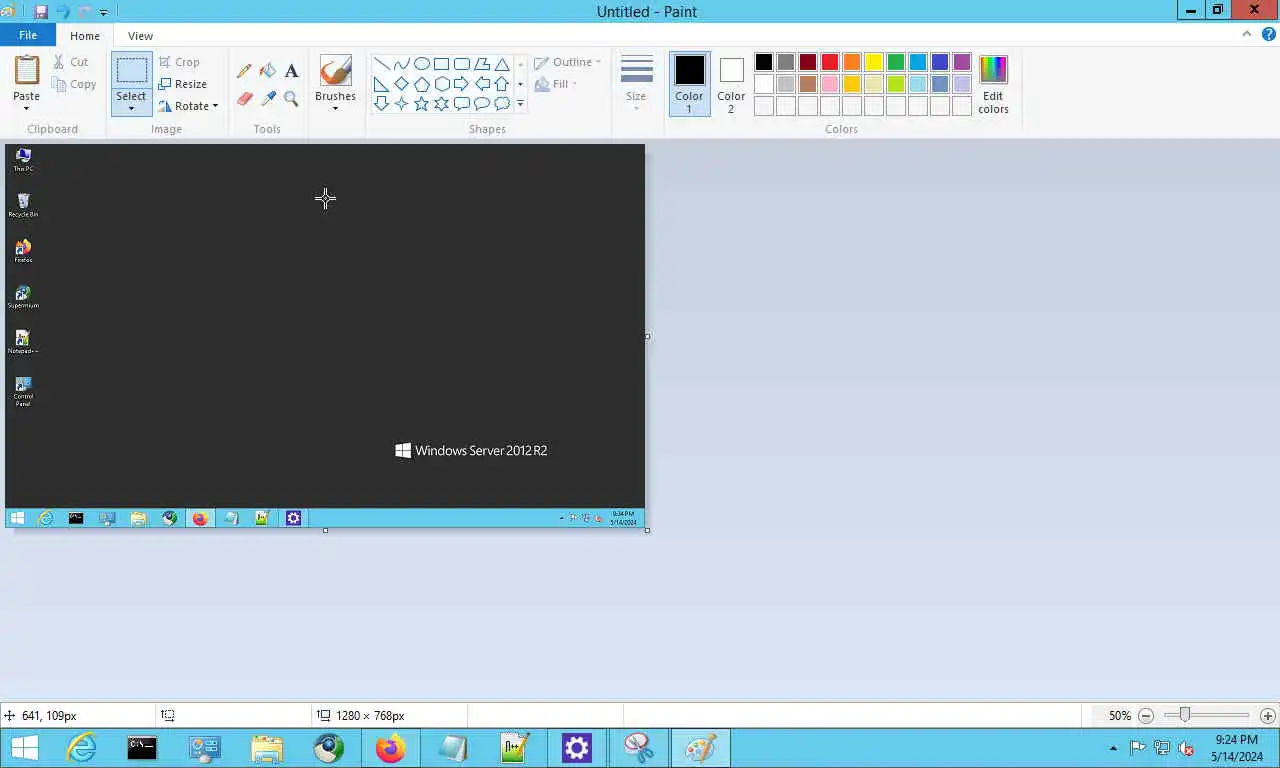Choose the Oval callout shape
This screenshot has width=1280, height=768.
click(x=481, y=104)
